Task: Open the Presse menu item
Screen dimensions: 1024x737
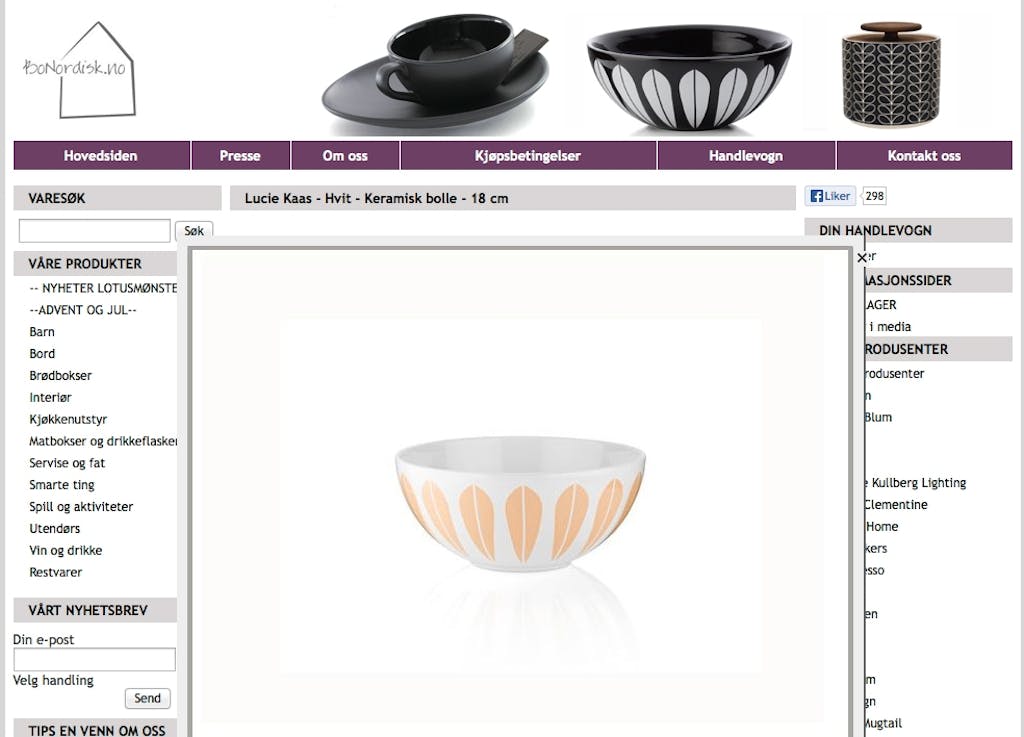Action: [240, 155]
